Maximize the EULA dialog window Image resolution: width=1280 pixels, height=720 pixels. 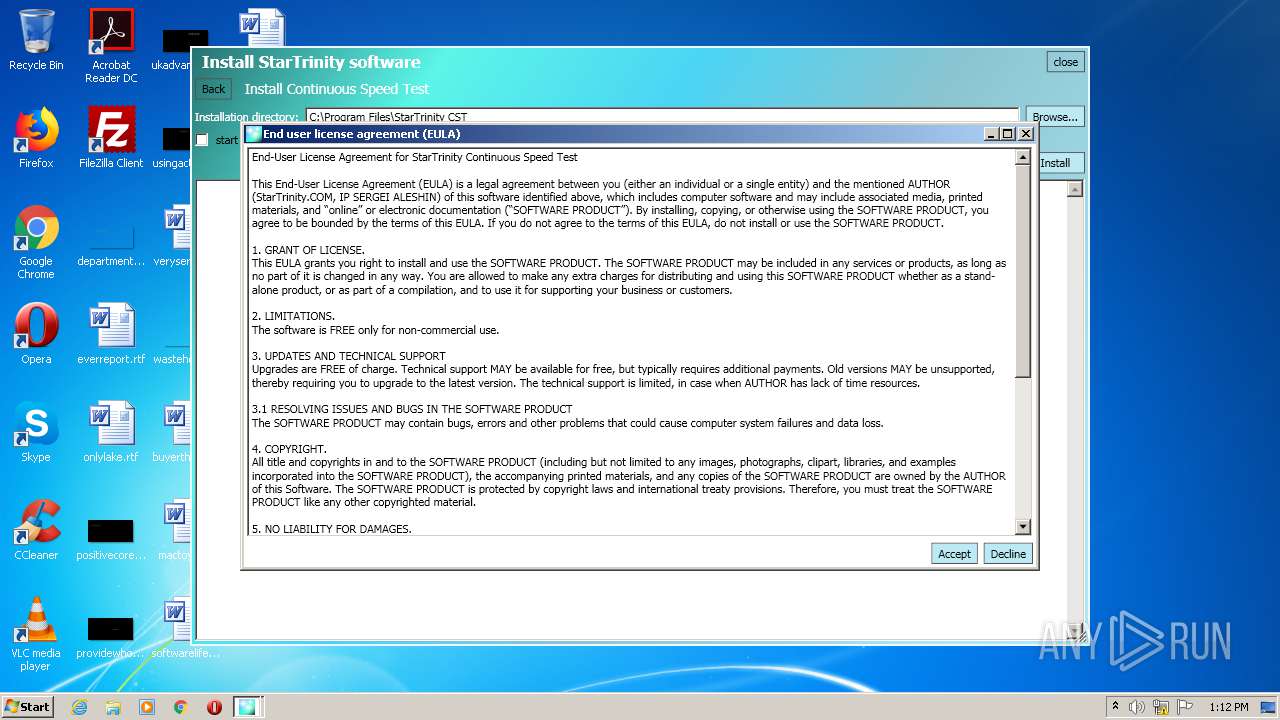pyautogui.click(x=1007, y=134)
